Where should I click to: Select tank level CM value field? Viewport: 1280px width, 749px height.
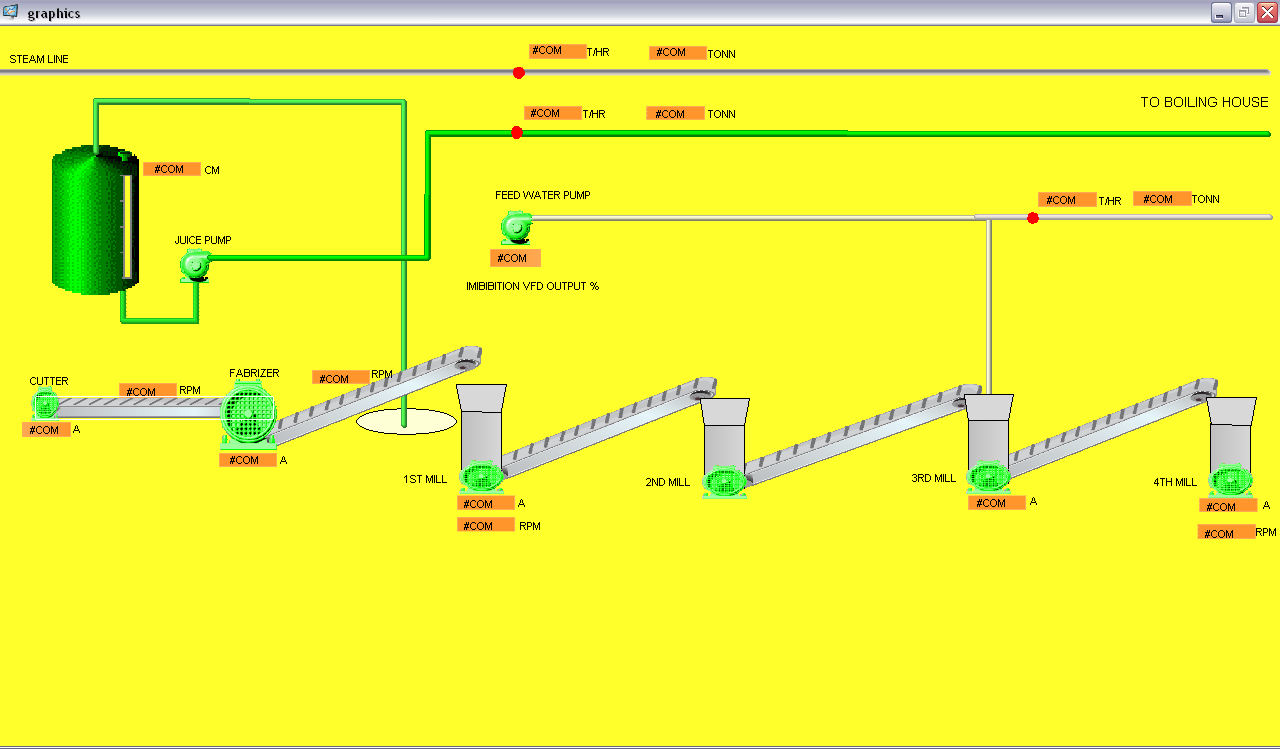pyautogui.click(x=172, y=169)
